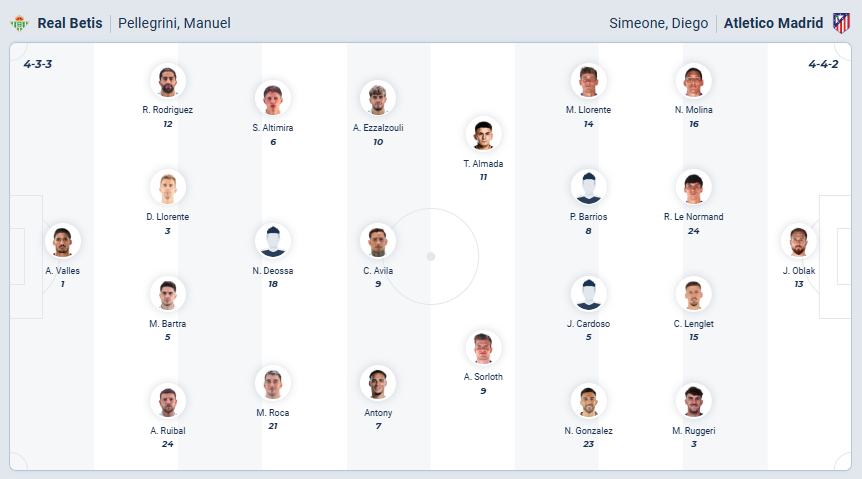
Task: Select A. Sorloth's player avatar
Action: tap(483, 347)
